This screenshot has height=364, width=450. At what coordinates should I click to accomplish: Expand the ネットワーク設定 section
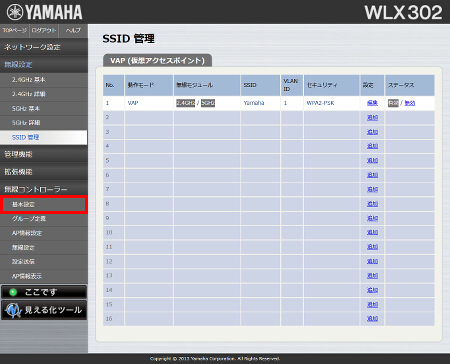tap(44, 47)
